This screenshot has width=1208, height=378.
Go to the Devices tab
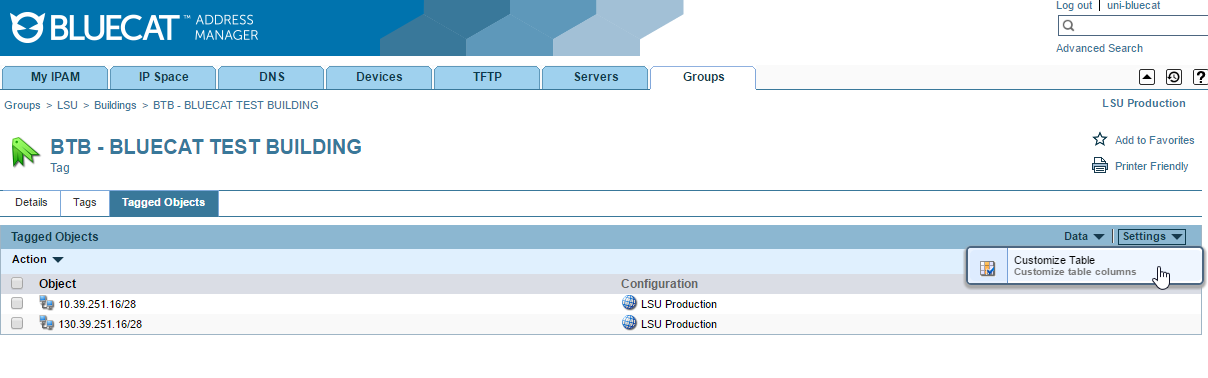click(x=379, y=77)
